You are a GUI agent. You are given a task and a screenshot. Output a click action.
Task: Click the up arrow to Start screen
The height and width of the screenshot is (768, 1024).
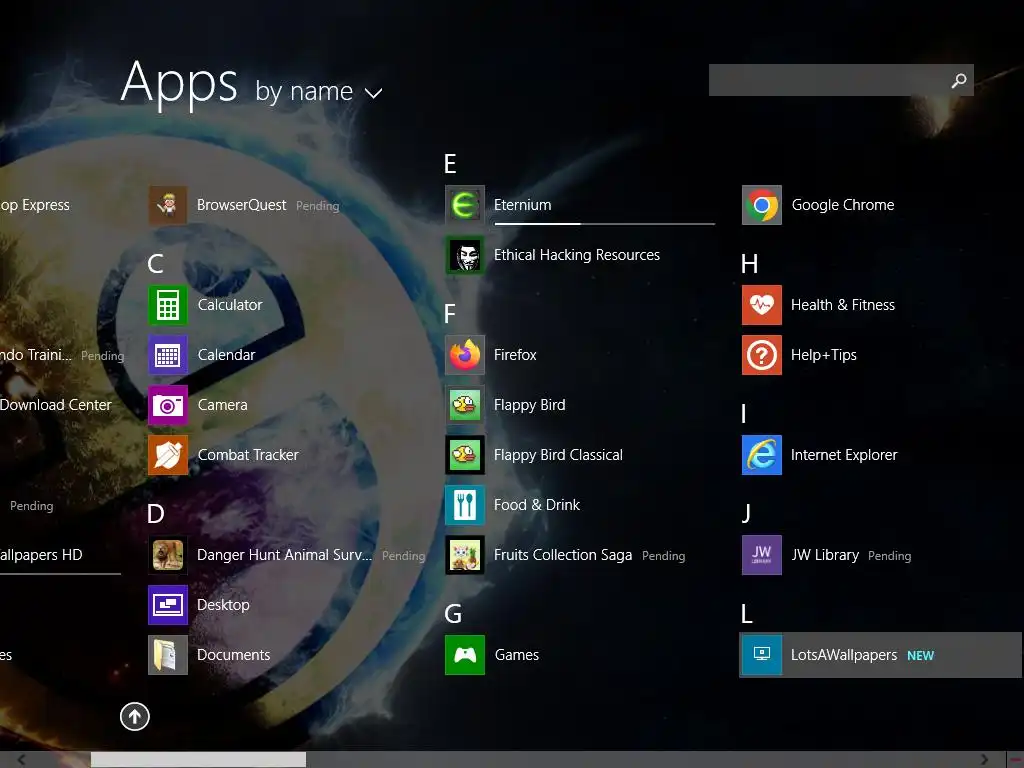click(x=135, y=716)
